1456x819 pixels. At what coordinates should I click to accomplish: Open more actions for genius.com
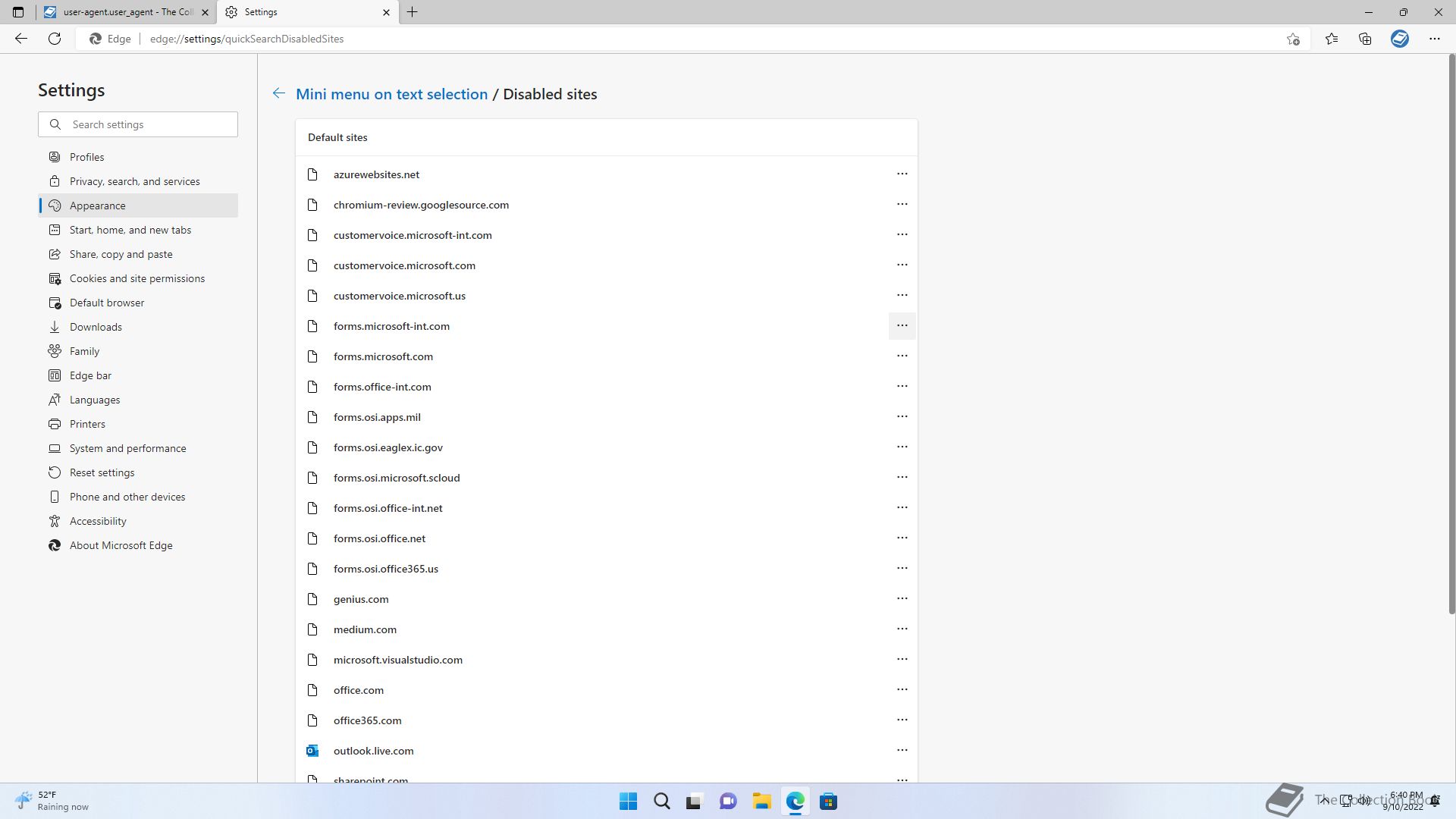[x=902, y=599]
